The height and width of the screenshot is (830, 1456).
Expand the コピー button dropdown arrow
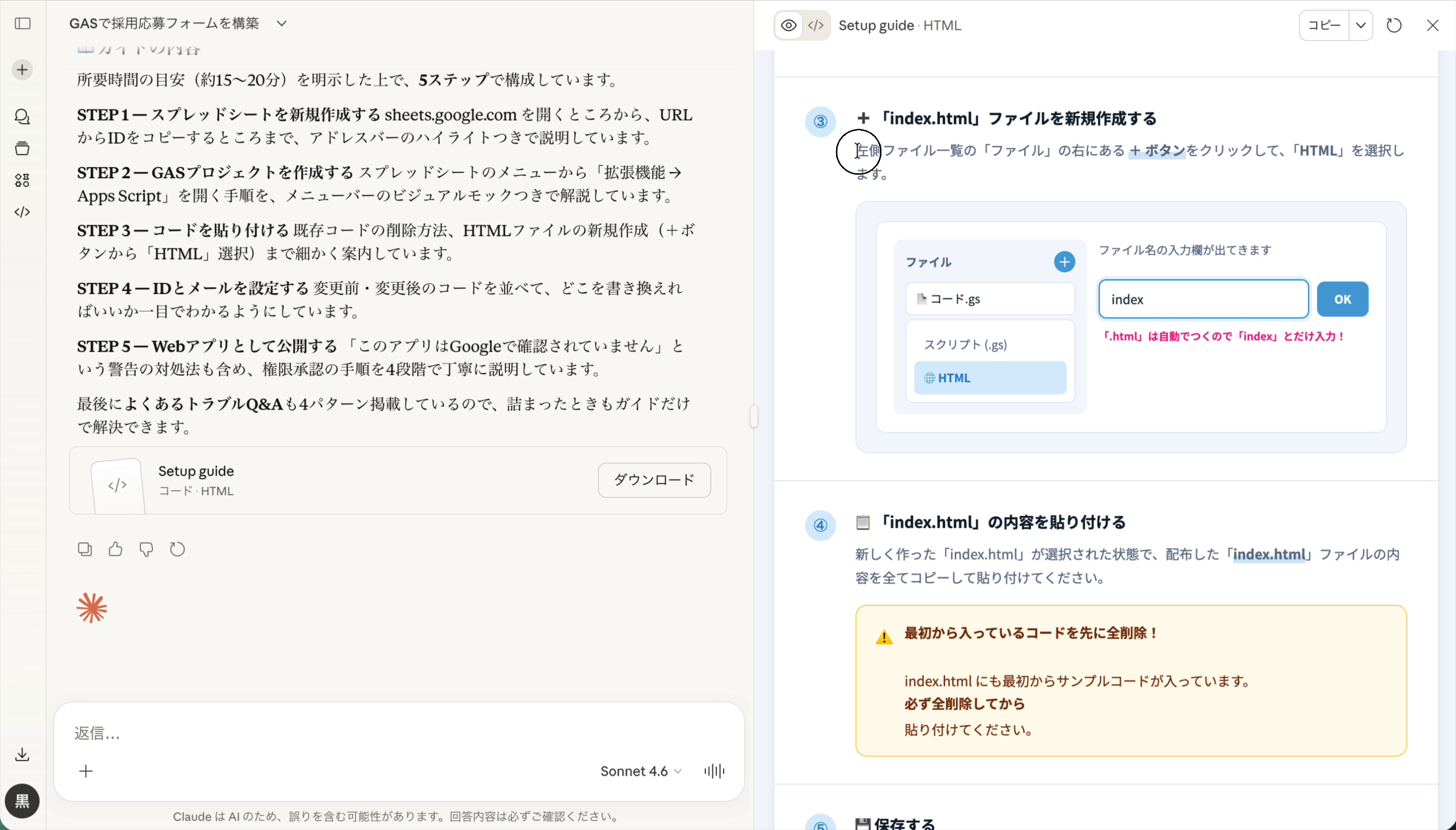point(1361,25)
